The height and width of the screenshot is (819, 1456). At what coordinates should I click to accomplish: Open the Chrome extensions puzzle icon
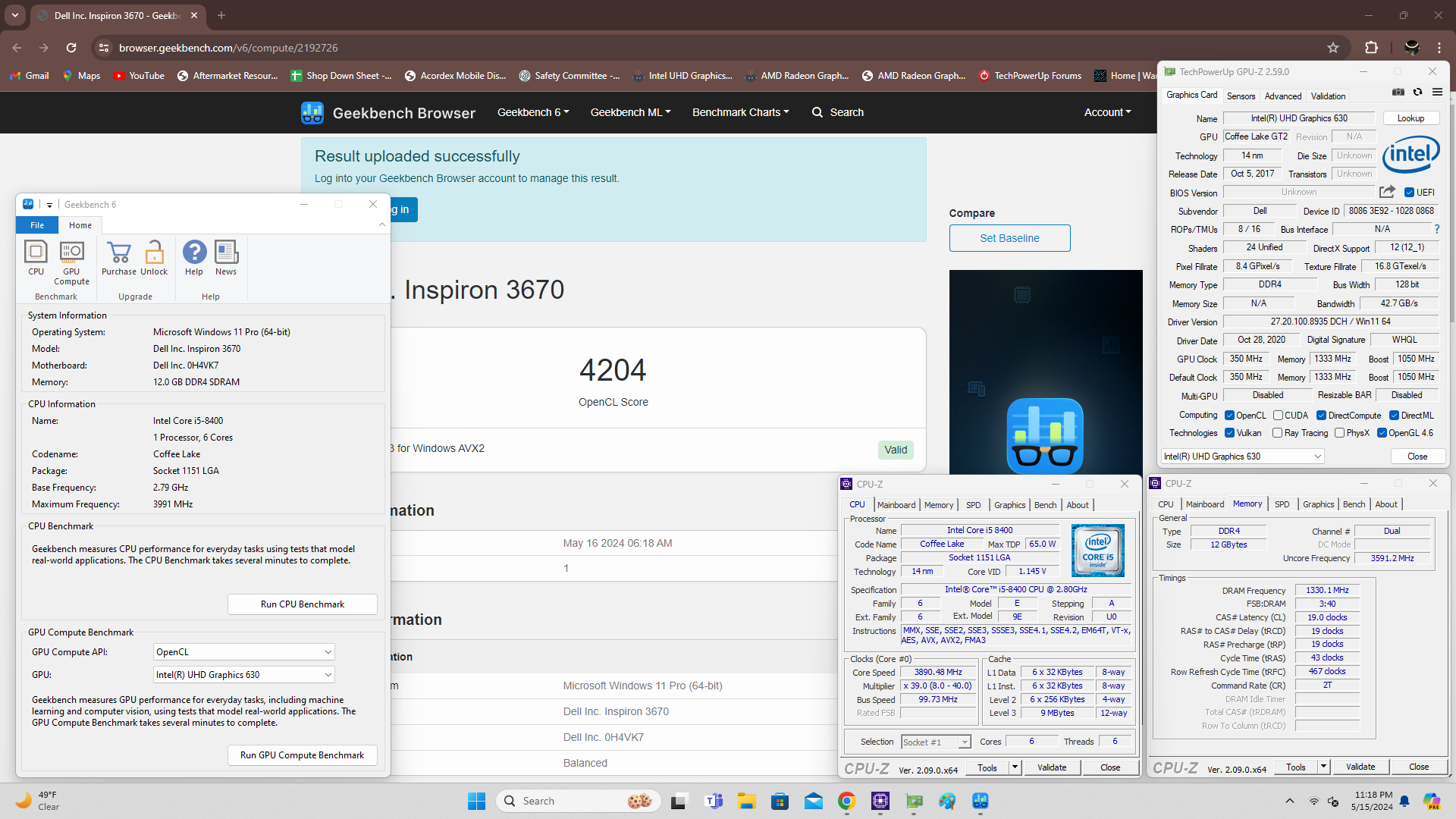1371,48
